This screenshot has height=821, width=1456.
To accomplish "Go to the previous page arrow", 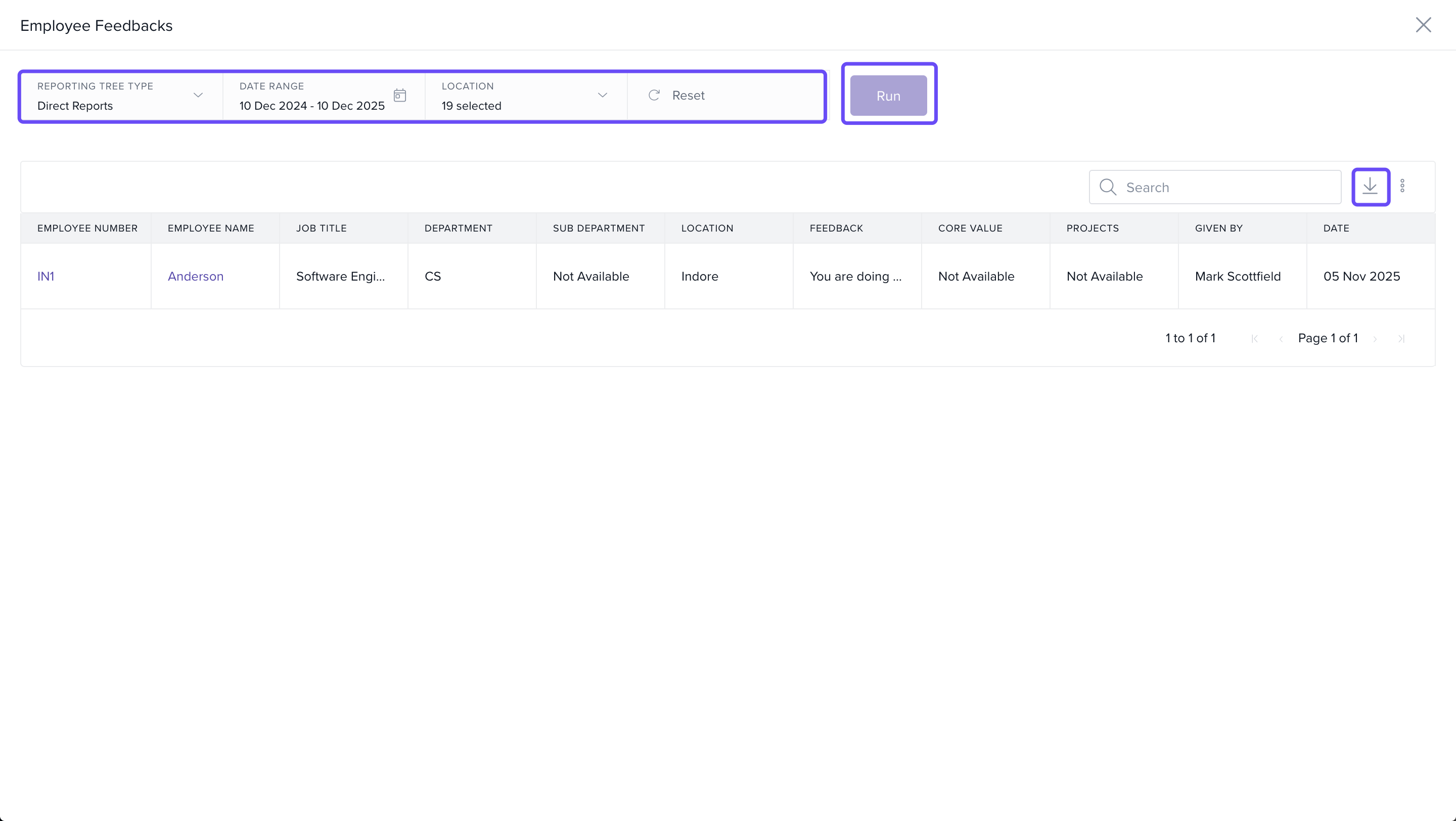I will click(x=1281, y=338).
